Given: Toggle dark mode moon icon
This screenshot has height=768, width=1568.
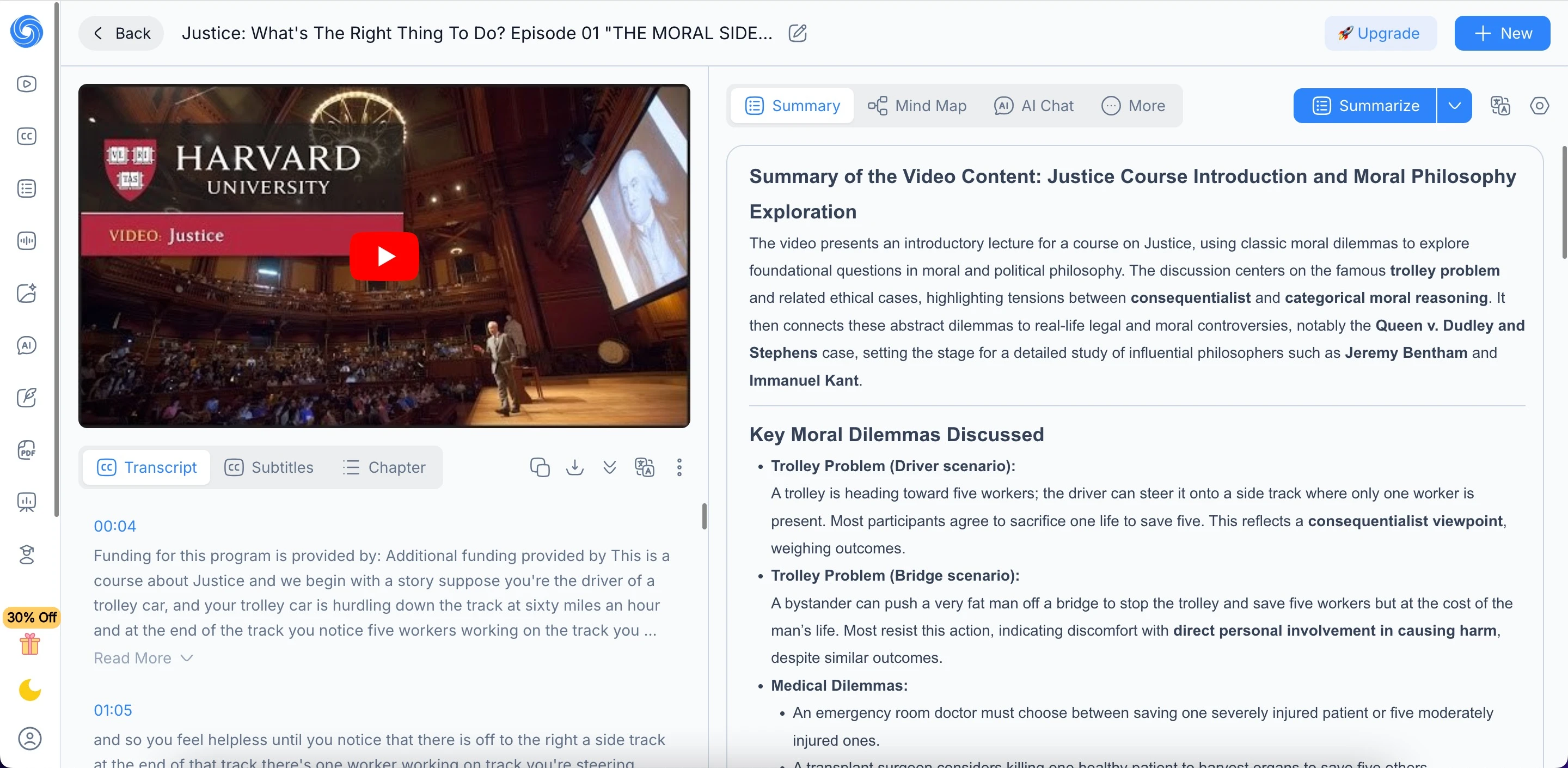Looking at the screenshot, I should click(29, 690).
